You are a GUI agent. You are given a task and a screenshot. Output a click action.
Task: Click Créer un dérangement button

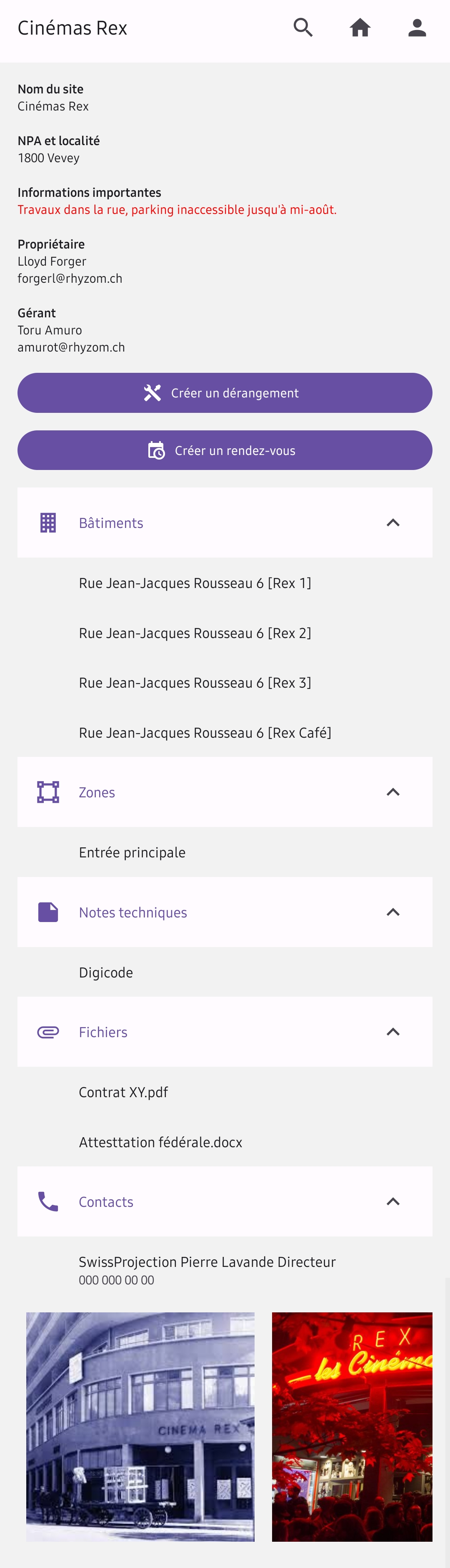225,392
